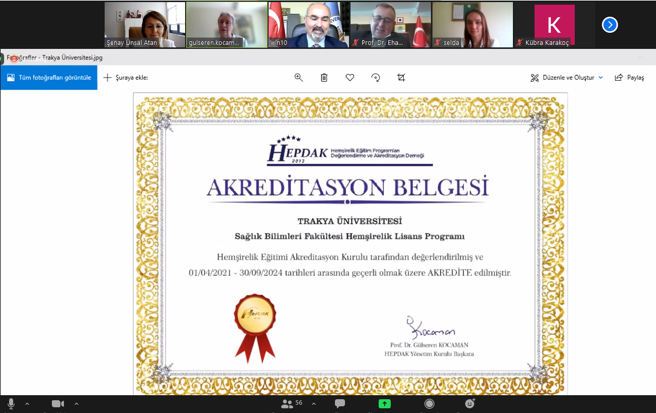This screenshot has height=413, width=656.
Task: Open the reactions icon in Zoom bar
Action: coord(470,404)
